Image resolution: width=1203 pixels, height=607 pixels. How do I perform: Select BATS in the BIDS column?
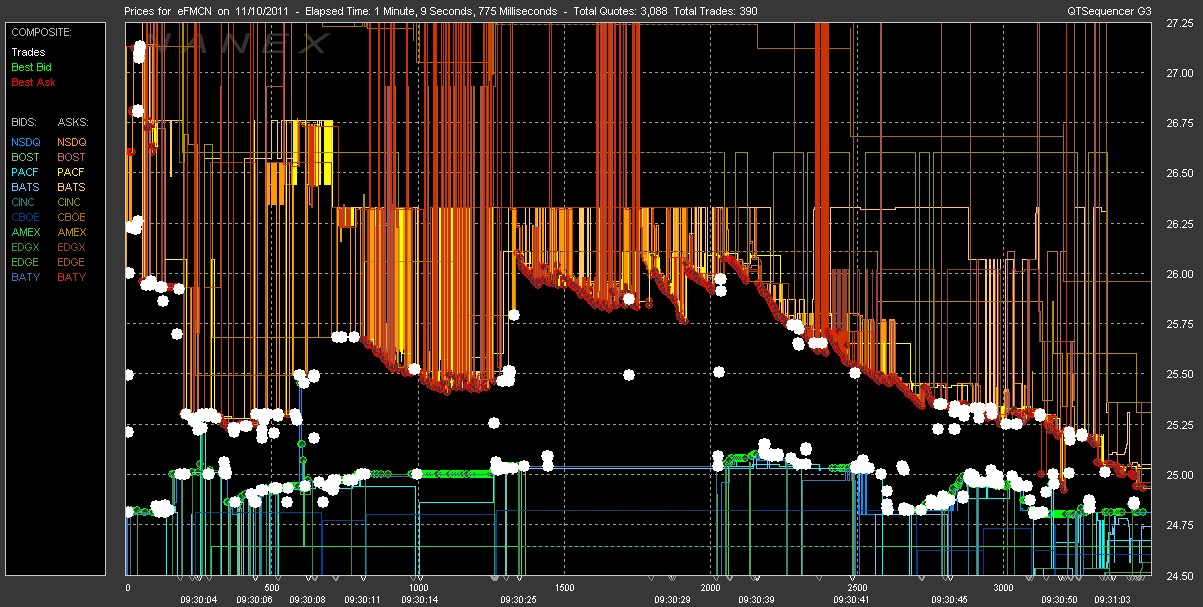[x=25, y=187]
